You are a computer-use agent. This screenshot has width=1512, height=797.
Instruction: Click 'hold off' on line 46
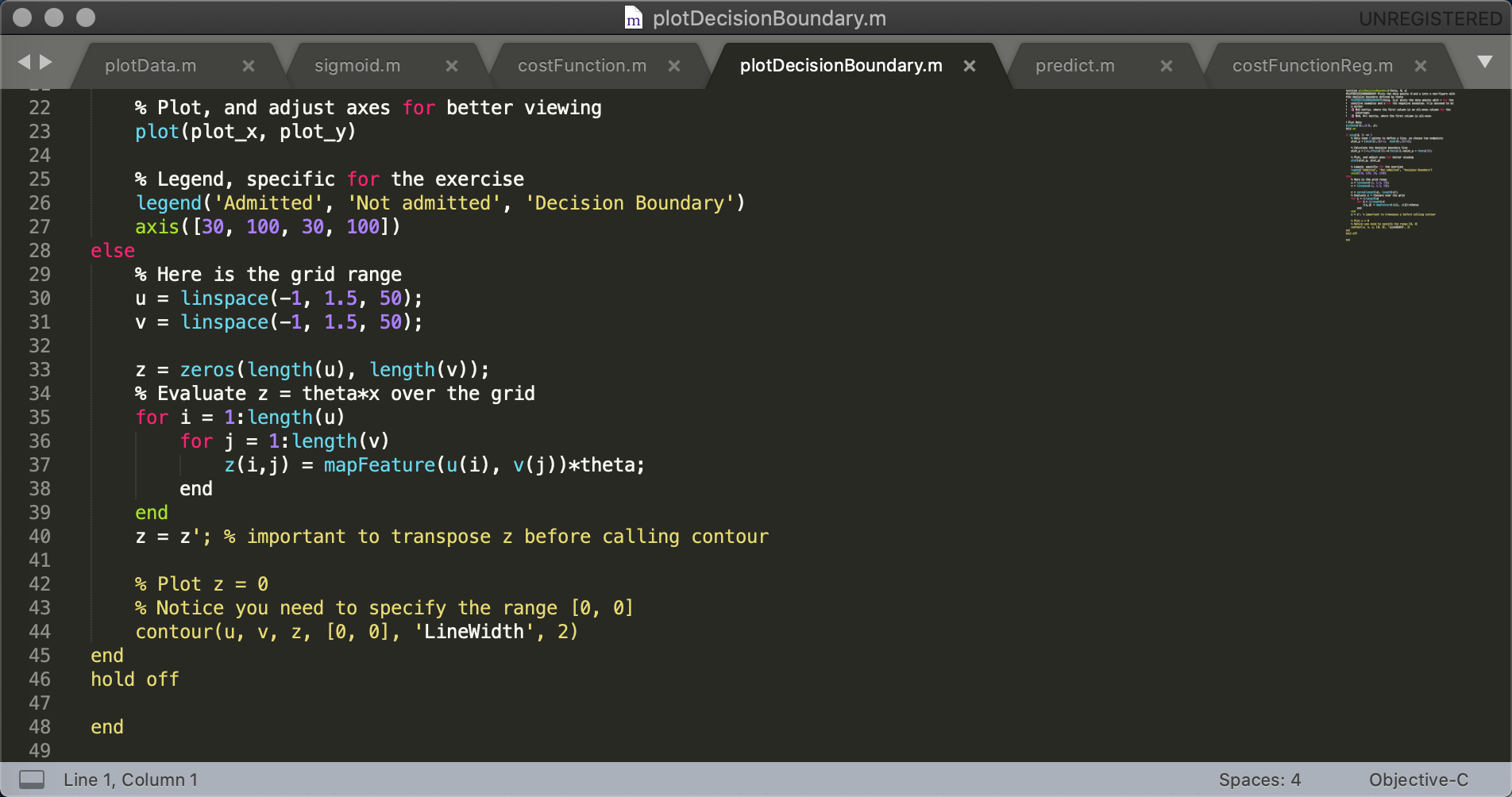click(x=135, y=680)
